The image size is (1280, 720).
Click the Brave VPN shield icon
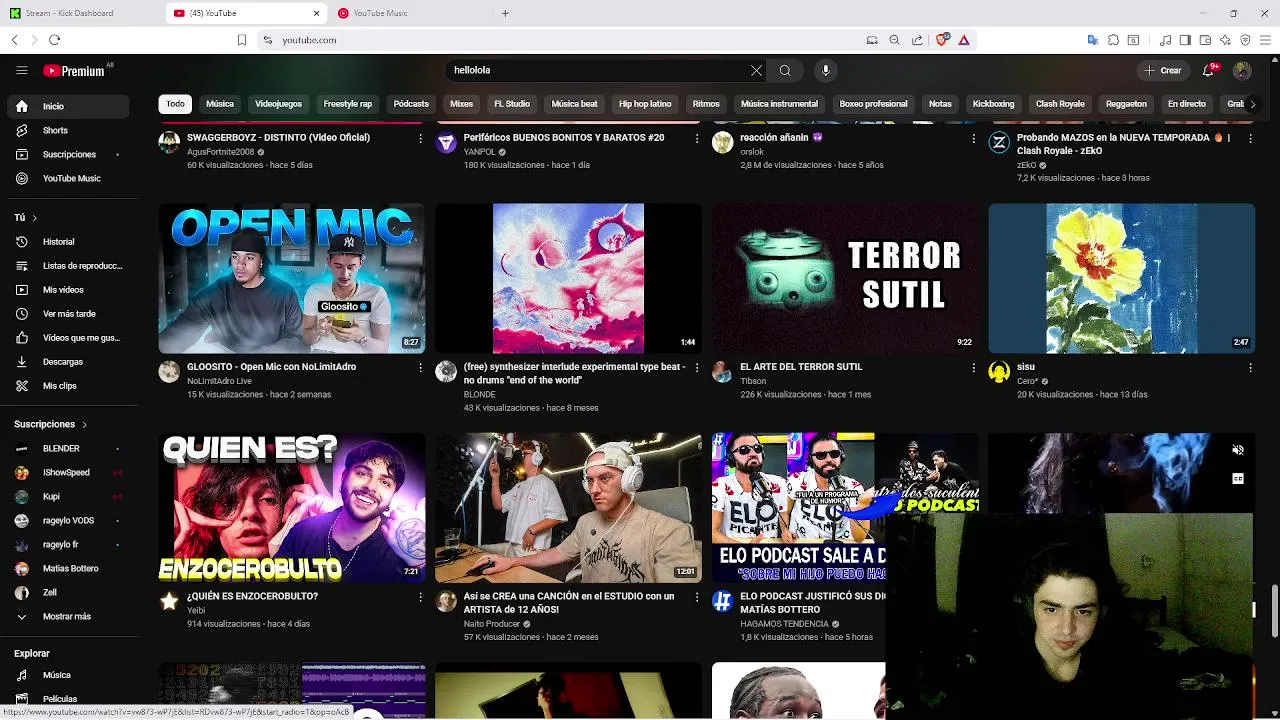pos(1245,40)
